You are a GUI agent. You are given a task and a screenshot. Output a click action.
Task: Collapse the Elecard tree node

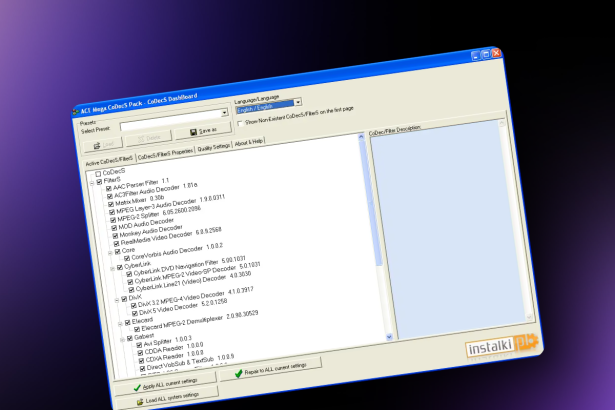tap(120, 324)
